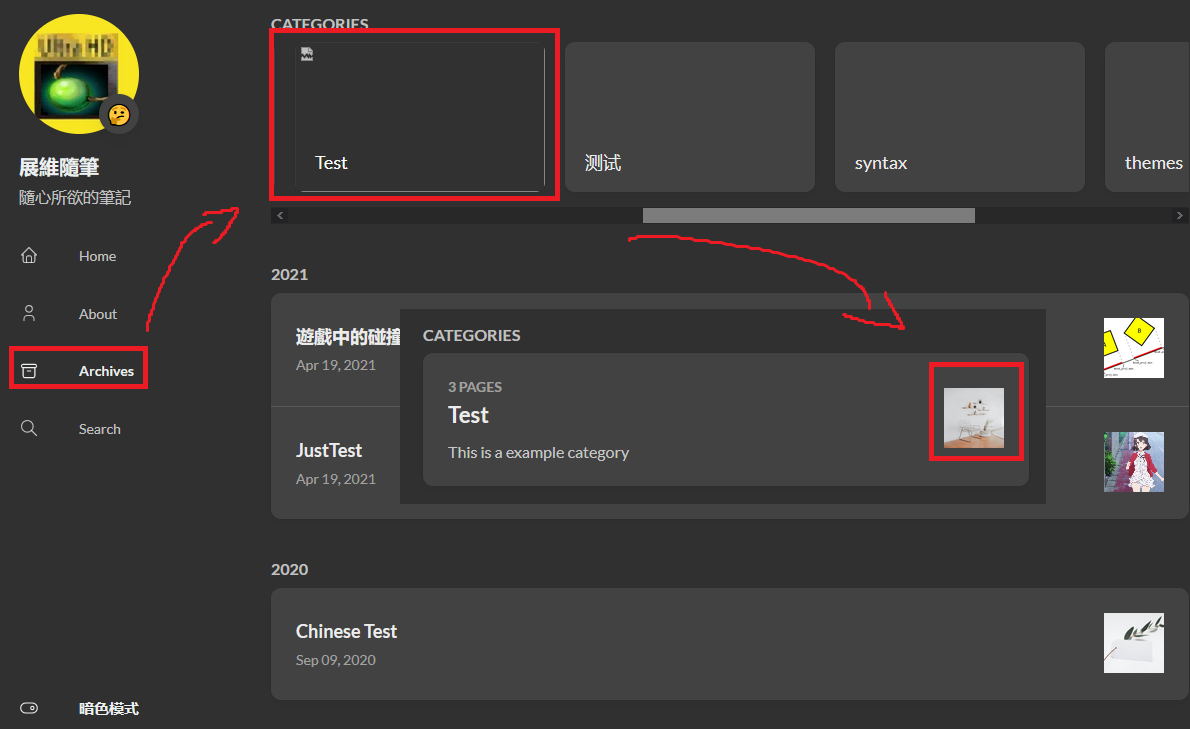Select the Home icon in the sidebar
Screen dimensions: 1190x729
pyautogui.click(x=29, y=255)
